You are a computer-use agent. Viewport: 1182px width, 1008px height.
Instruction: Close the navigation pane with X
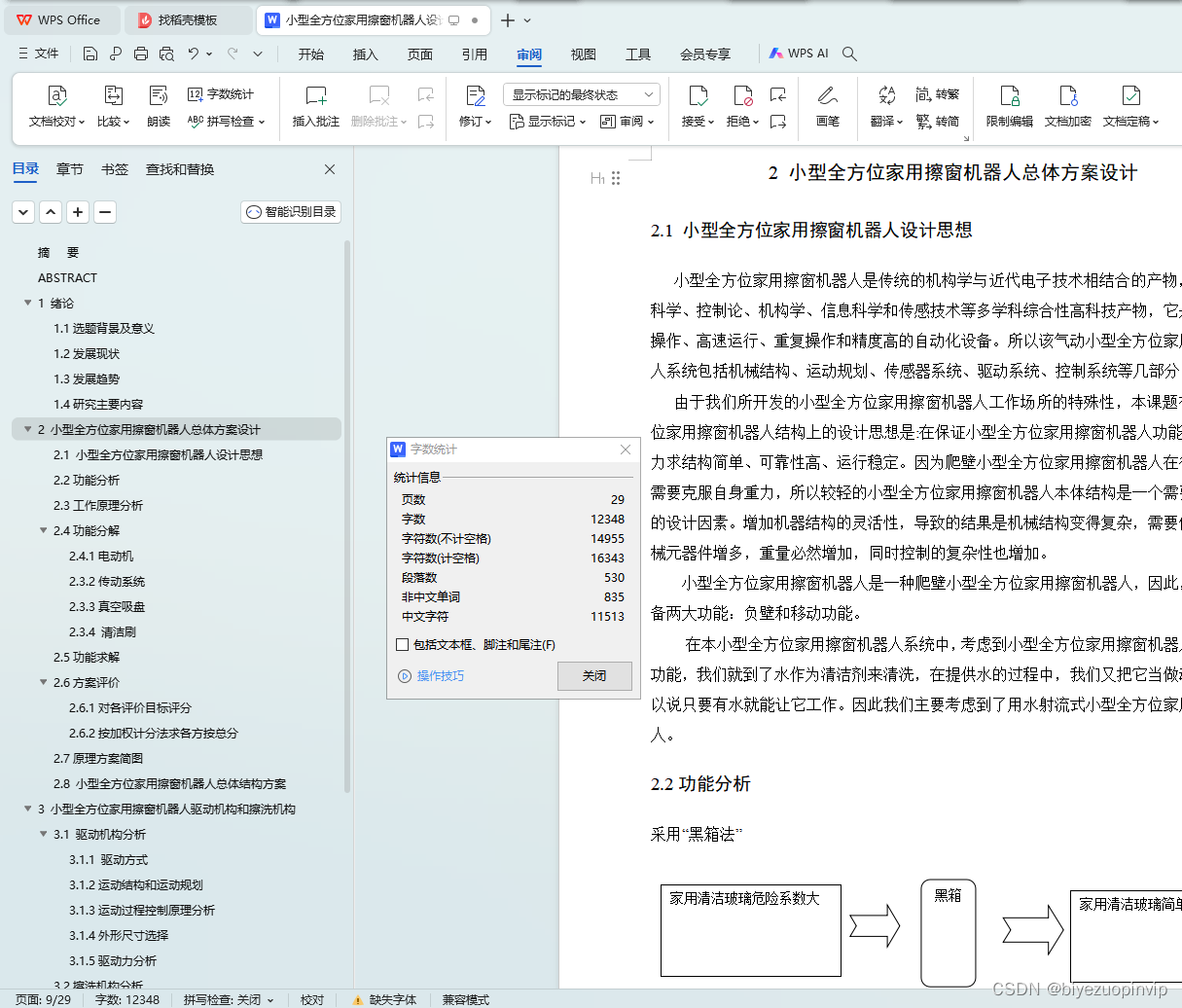pos(330,169)
